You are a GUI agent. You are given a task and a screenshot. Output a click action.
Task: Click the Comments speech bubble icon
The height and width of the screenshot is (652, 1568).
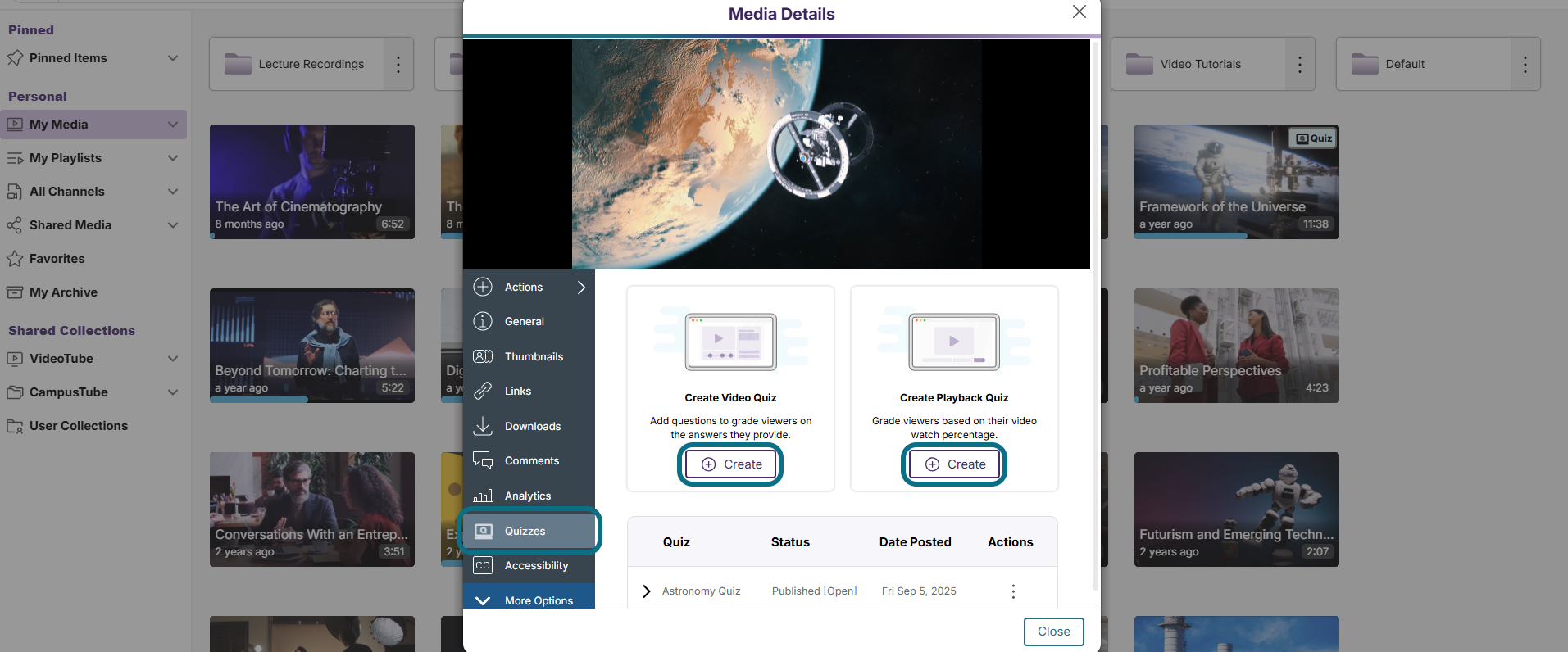click(483, 460)
